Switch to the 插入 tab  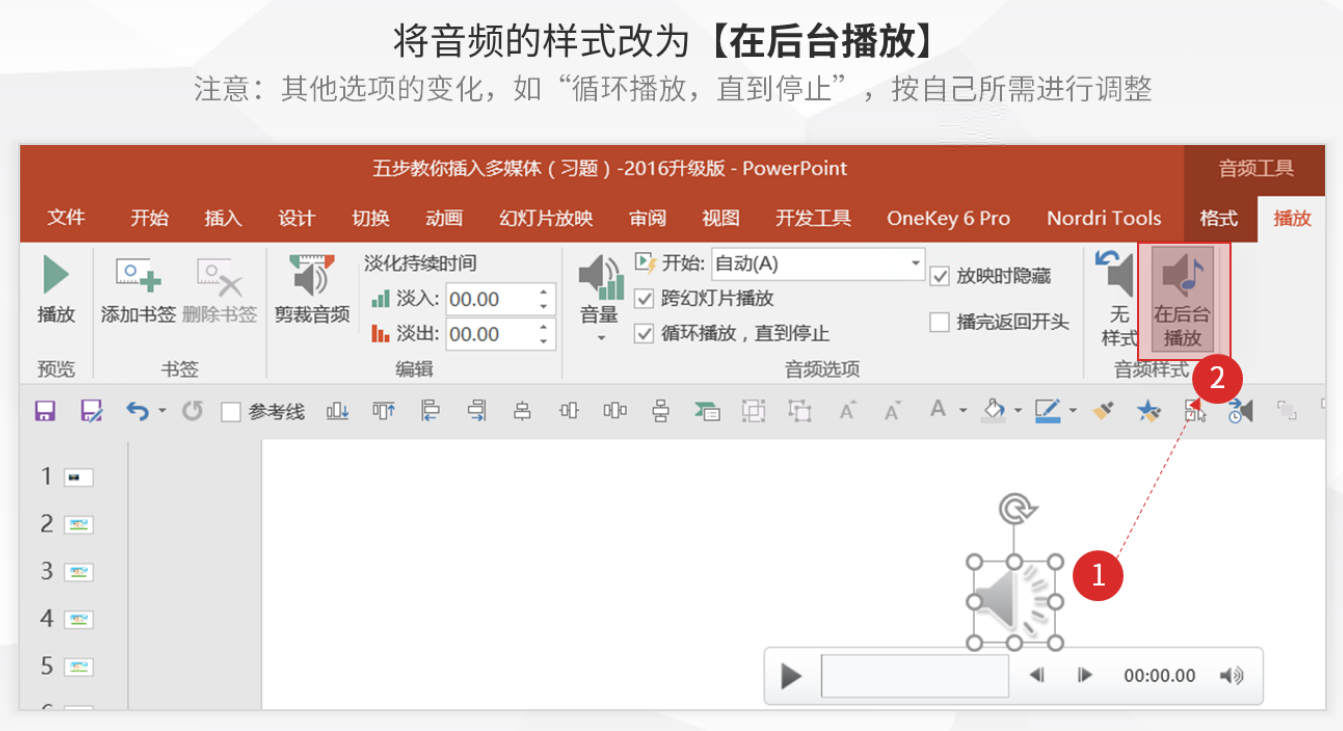point(223,218)
